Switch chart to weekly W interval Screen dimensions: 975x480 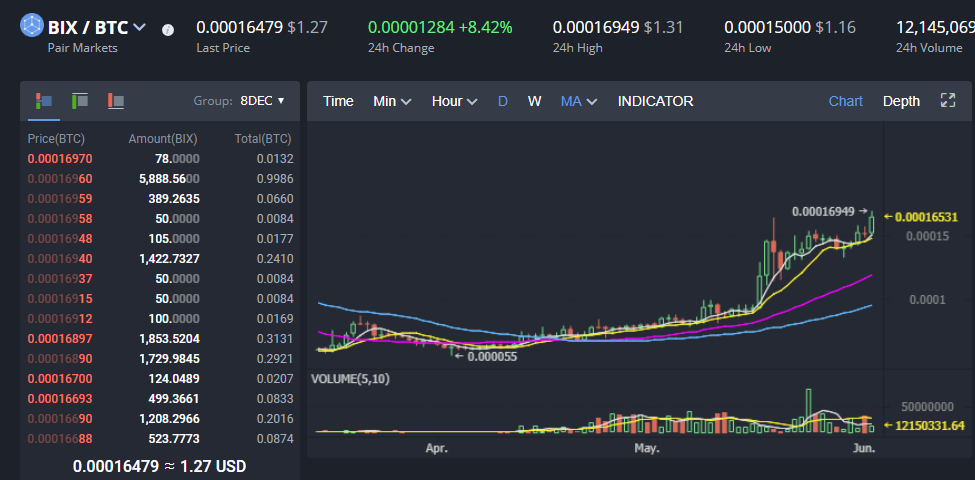[535, 101]
